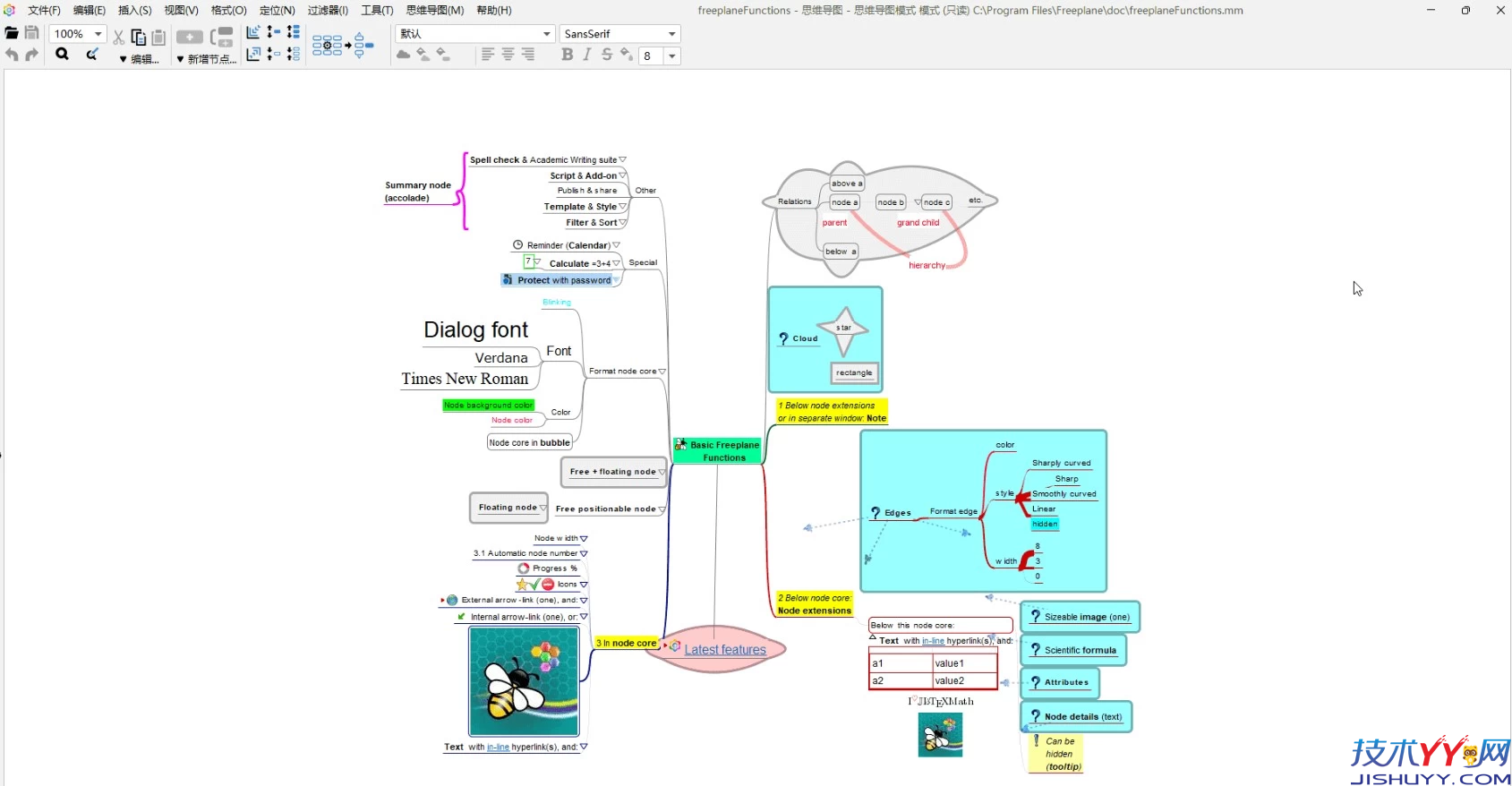Toggle strikethrough text formatting
Viewport: 1512px width, 786px height.
coord(607,55)
